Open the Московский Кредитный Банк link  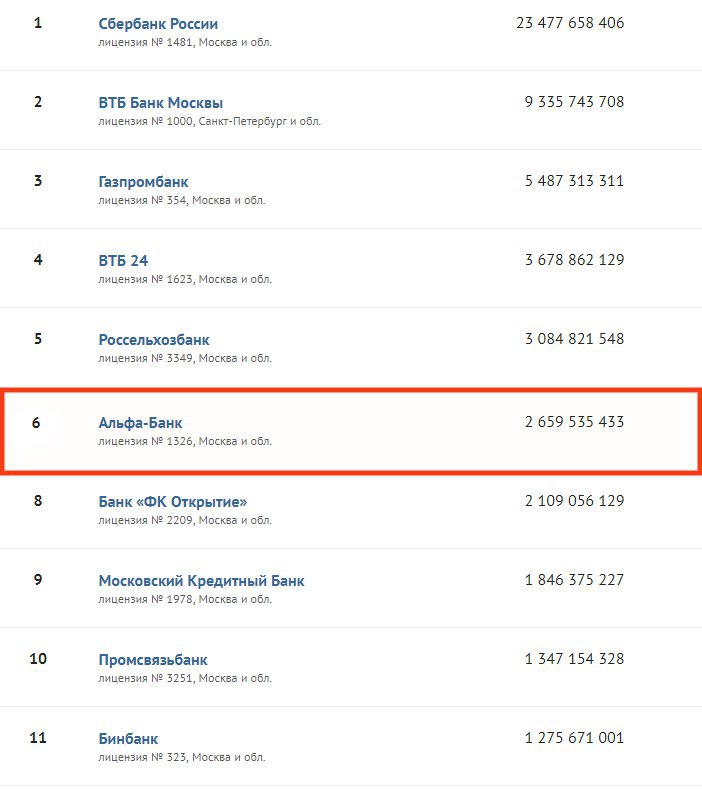pyautogui.click(x=201, y=581)
